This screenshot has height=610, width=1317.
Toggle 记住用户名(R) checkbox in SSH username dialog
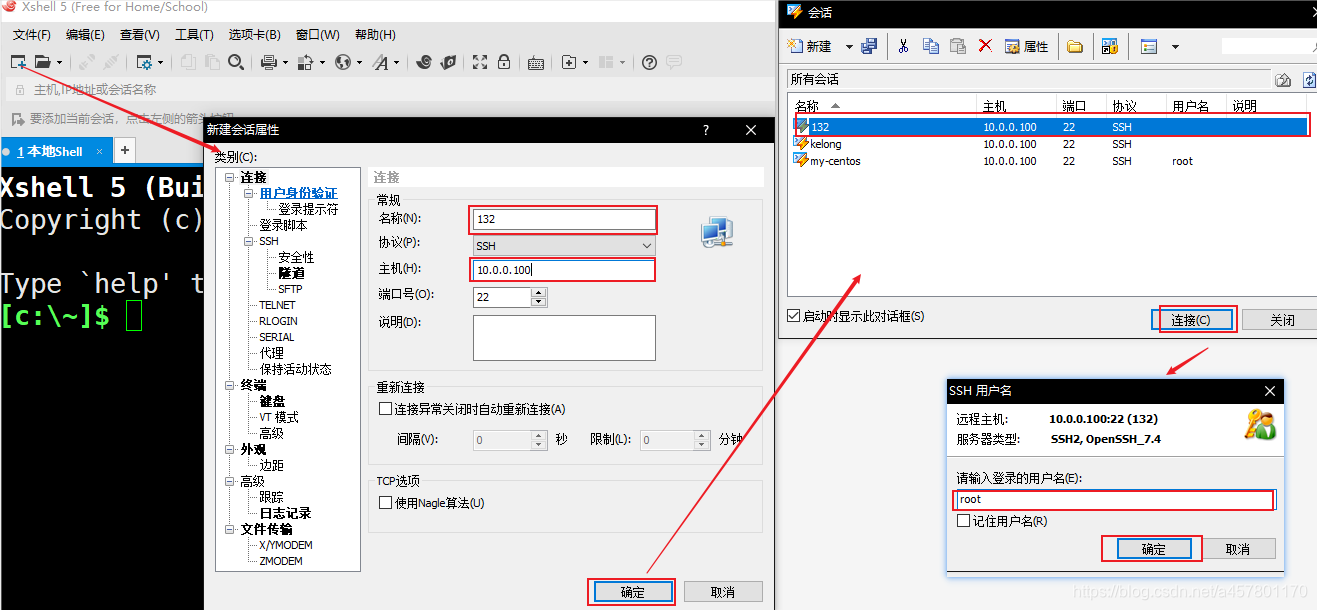tap(963, 521)
